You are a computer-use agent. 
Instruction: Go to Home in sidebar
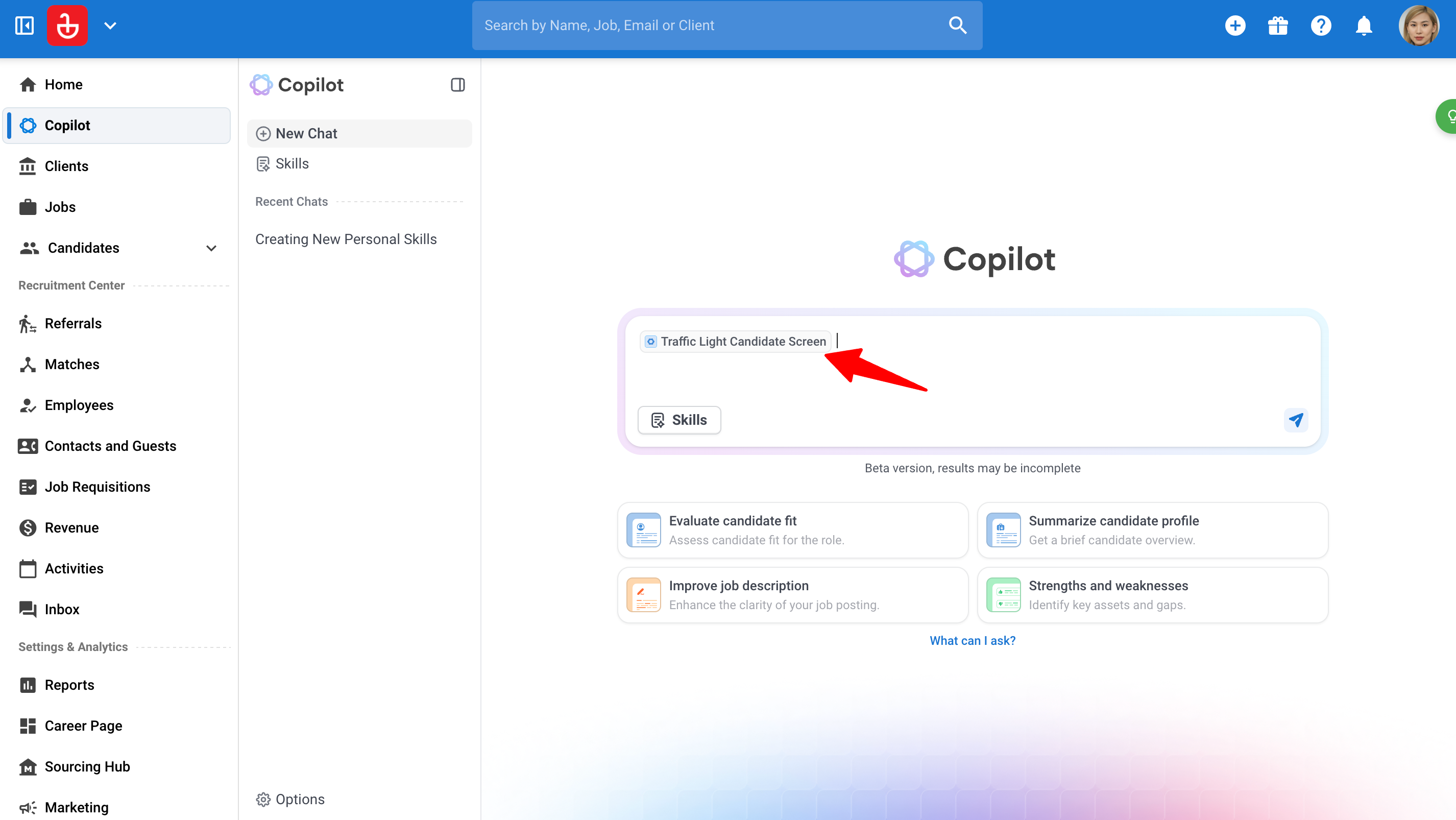click(116, 84)
